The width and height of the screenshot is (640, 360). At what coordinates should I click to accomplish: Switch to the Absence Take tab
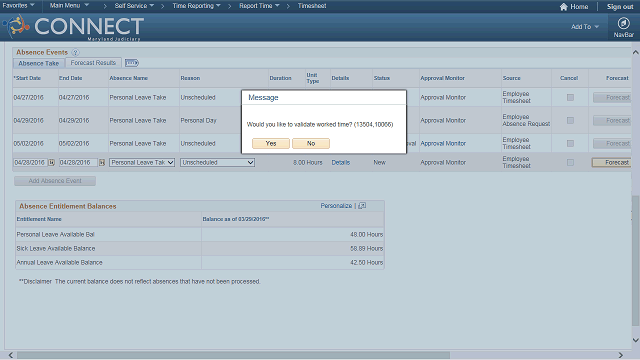click(38, 63)
